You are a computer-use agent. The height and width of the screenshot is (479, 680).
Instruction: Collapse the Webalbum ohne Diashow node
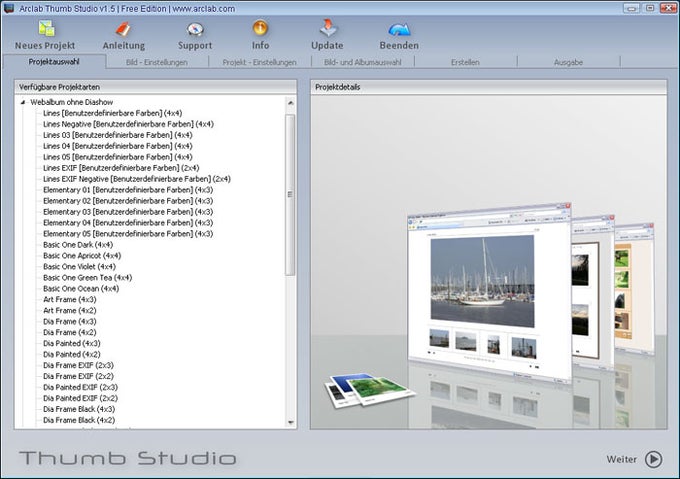point(23,102)
